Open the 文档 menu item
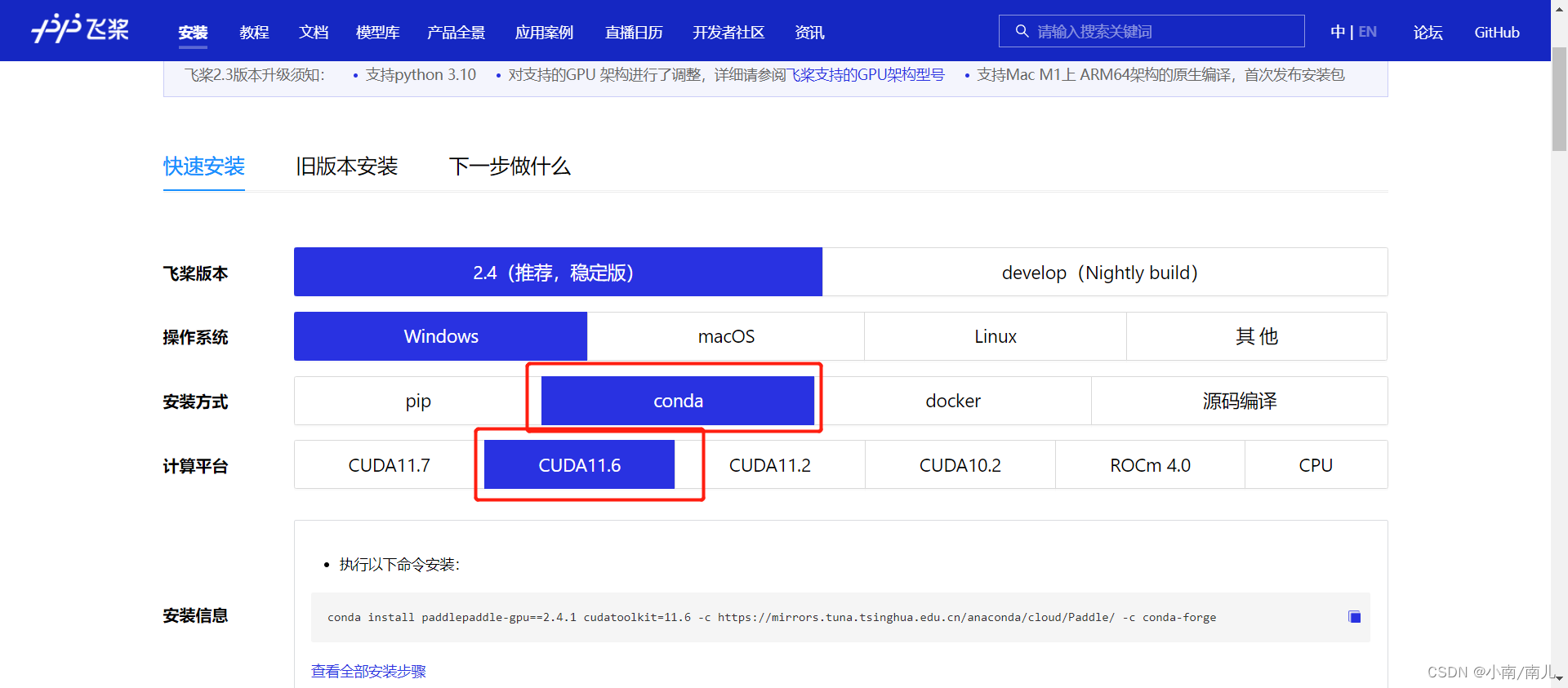This screenshot has width=1568, height=688. (314, 32)
